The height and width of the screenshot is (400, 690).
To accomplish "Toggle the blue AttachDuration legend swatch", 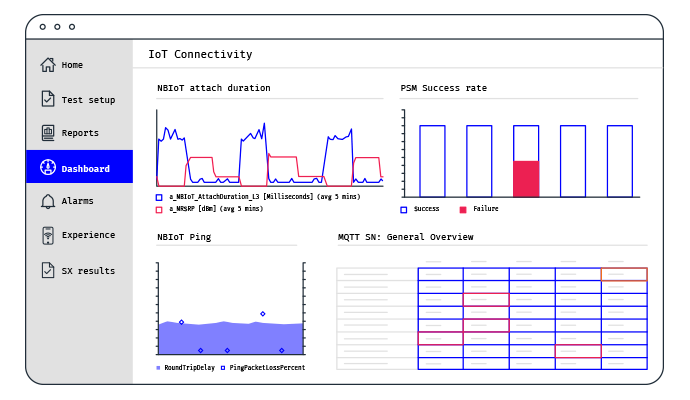I will pos(159,197).
